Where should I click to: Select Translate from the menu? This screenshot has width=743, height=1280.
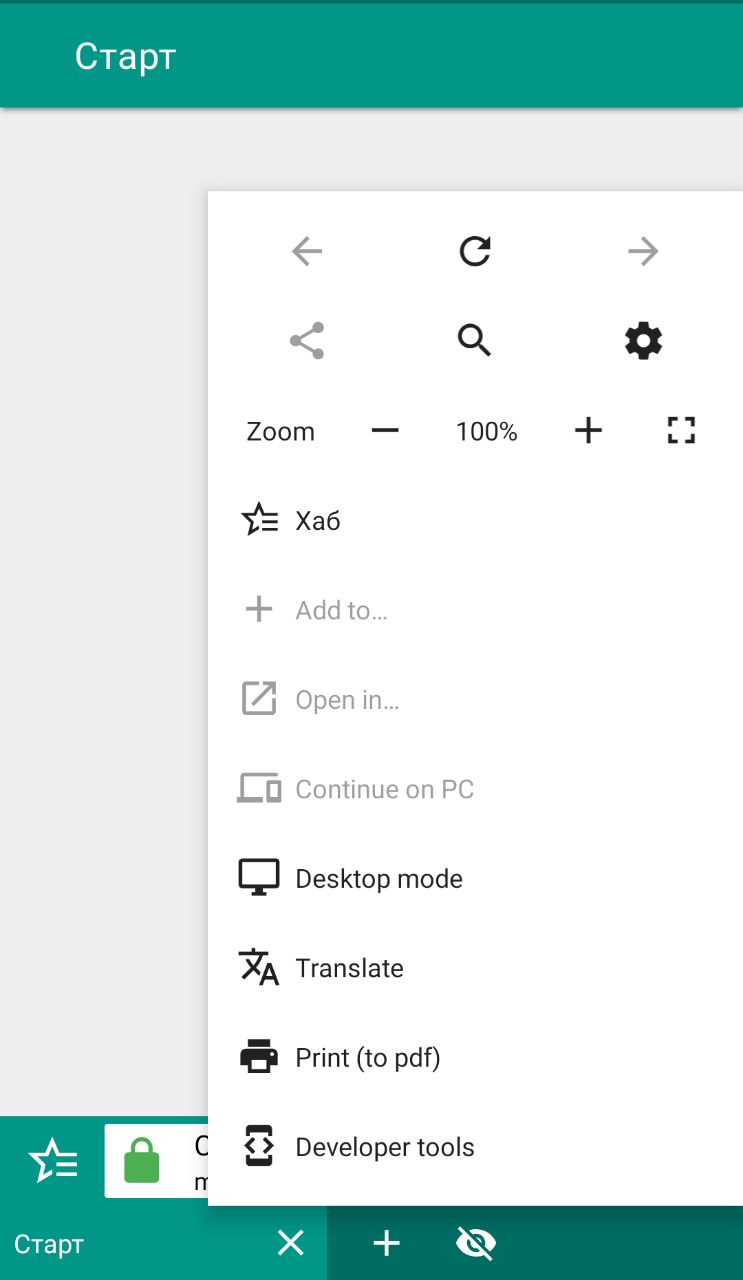point(475,968)
